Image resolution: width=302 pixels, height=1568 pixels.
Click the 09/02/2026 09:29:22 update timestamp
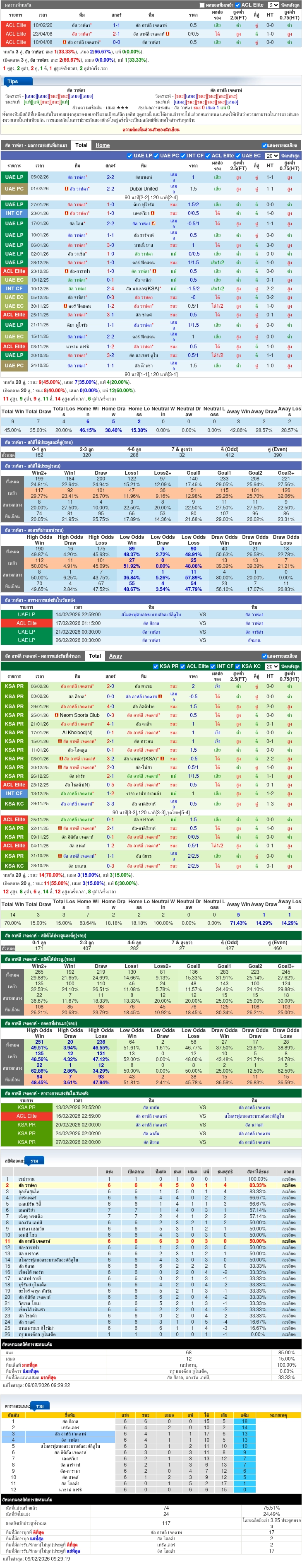[48, 1385]
